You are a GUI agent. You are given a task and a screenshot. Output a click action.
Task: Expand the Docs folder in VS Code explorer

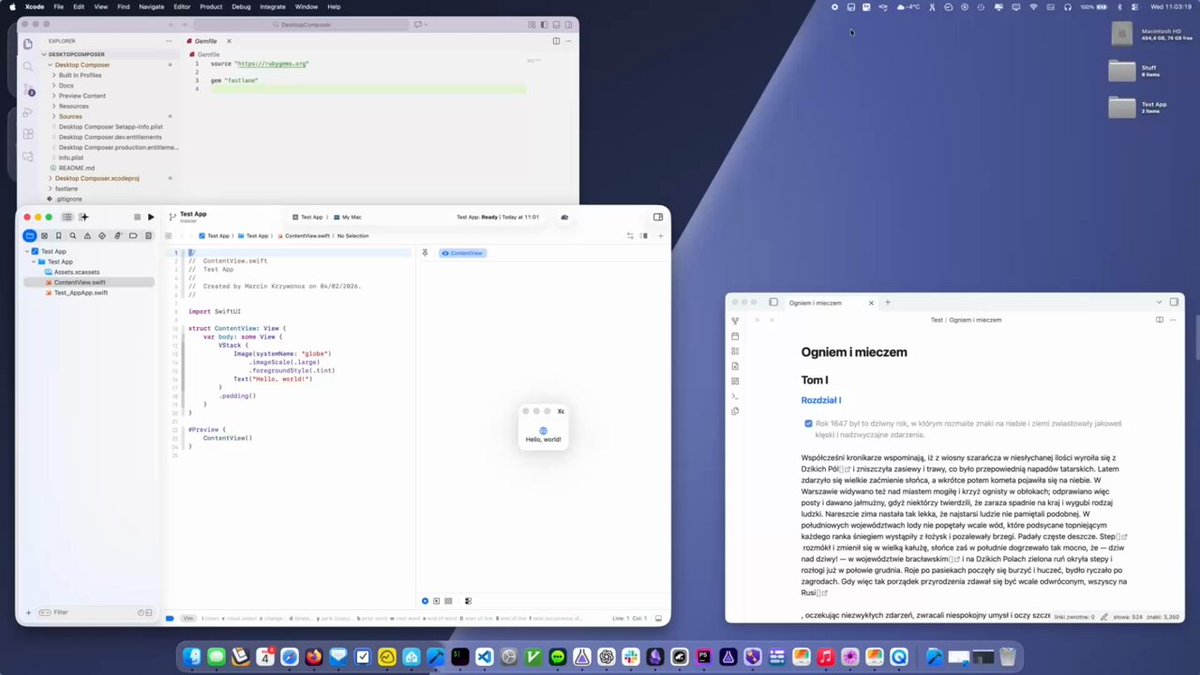tap(66, 86)
